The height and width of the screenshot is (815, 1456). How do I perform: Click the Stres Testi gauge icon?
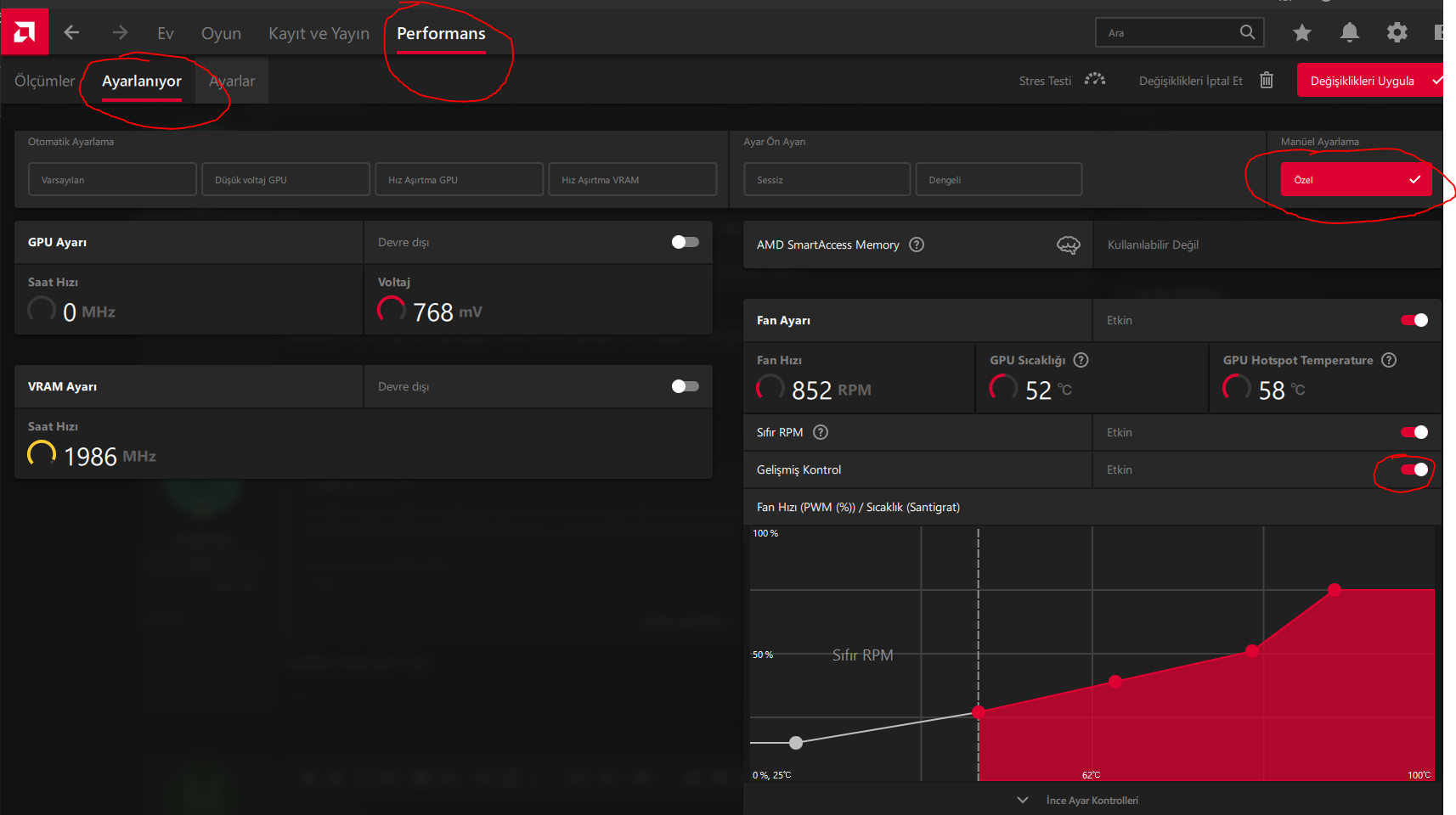coord(1095,80)
